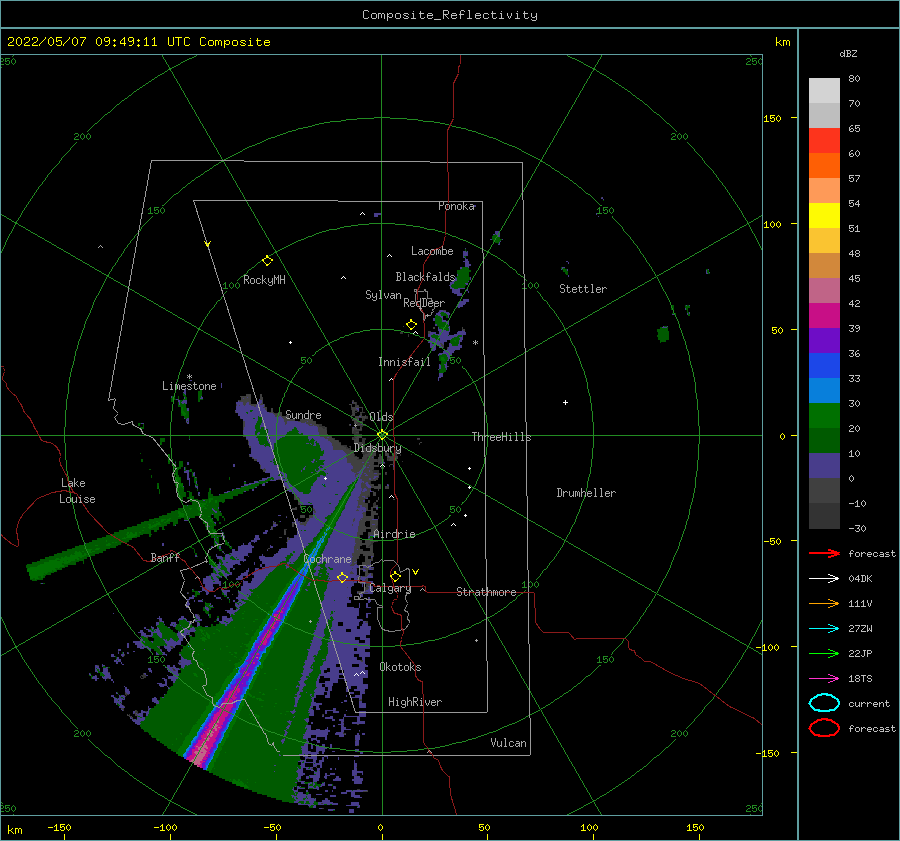The height and width of the screenshot is (841, 900).
Task: Click the 'Lake Louise' map label
Action: (77, 491)
